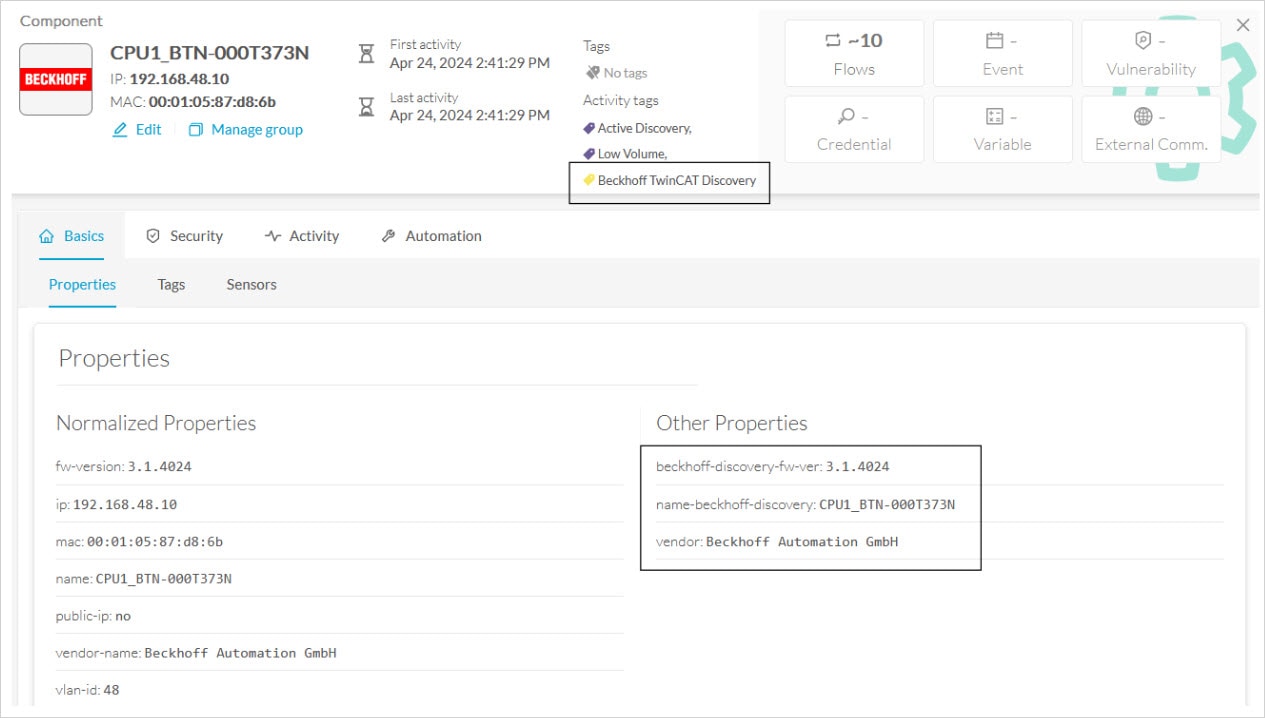The image size is (1265, 718).
Task: Select fw-version value 3.1.4024
Action: click(158, 467)
